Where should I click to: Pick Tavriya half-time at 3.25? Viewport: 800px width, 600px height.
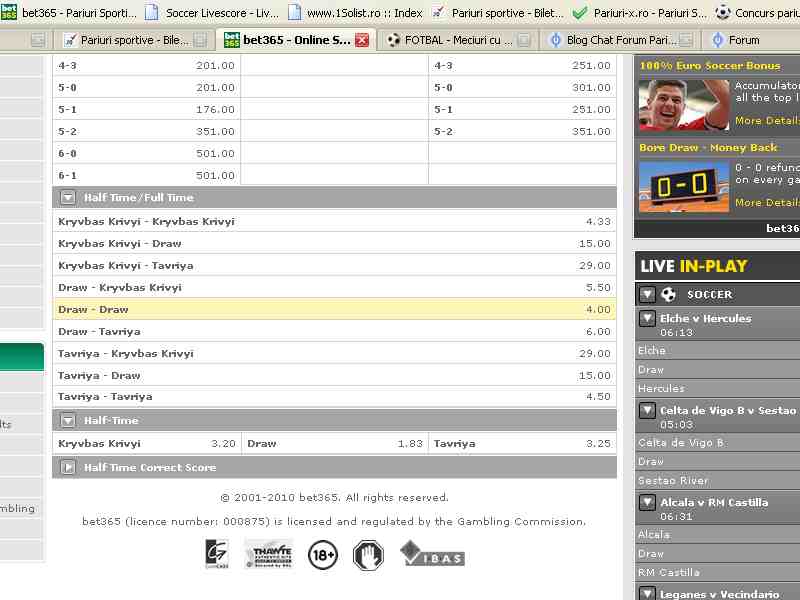[522, 443]
